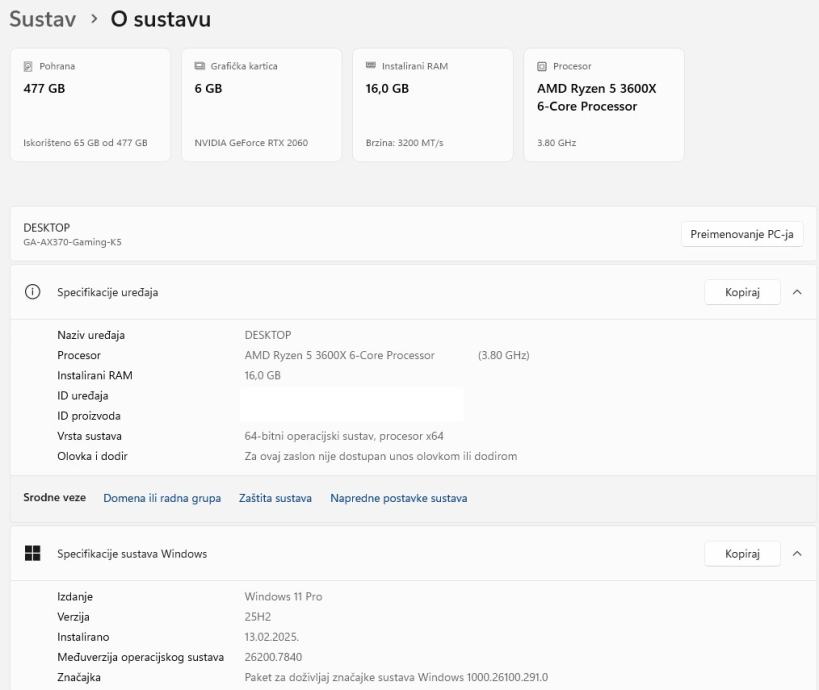This screenshot has width=819, height=690.
Task: Open the NVIDIA GeForce RTX 2060 card
Action: [x=261, y=105]
